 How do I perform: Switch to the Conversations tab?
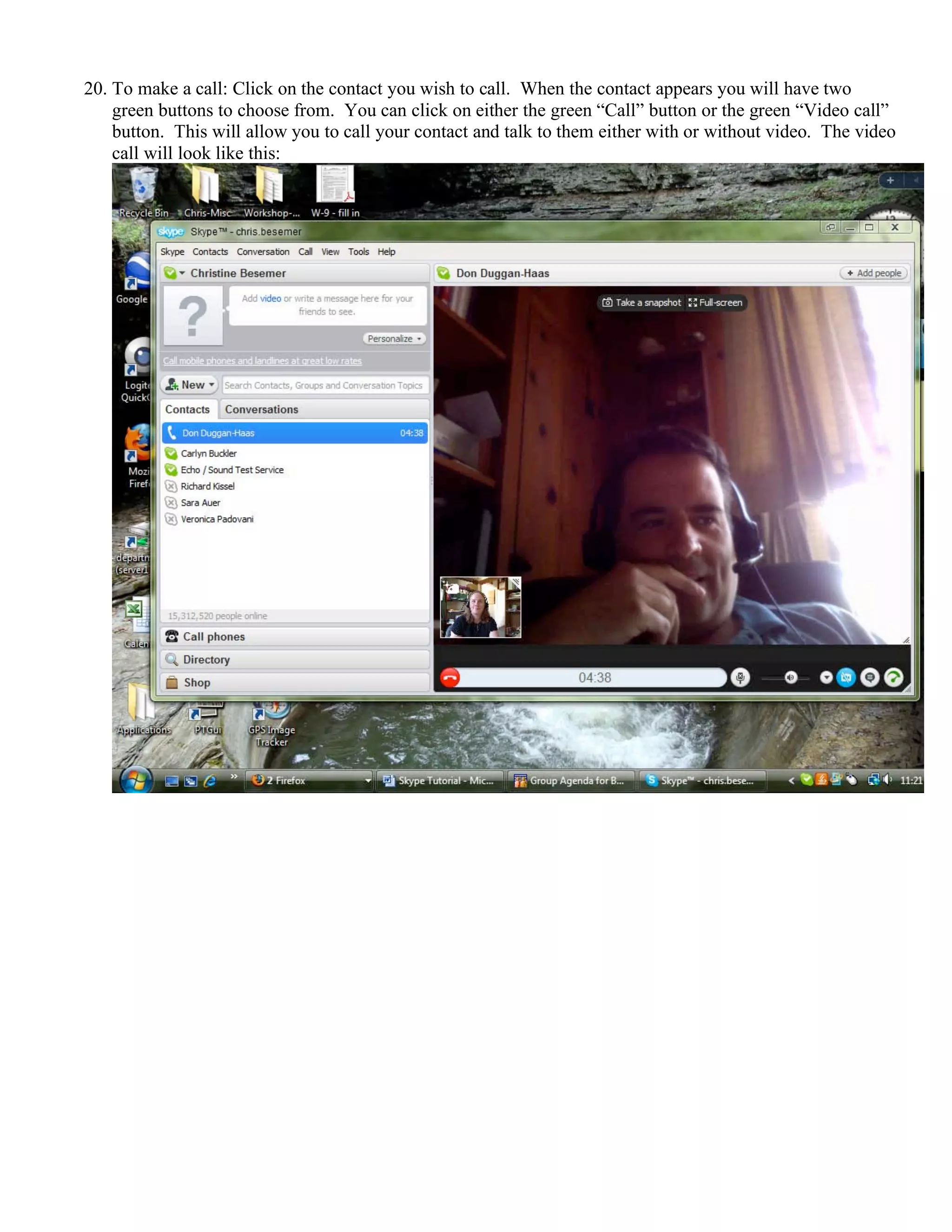click(x=261, y=410)
